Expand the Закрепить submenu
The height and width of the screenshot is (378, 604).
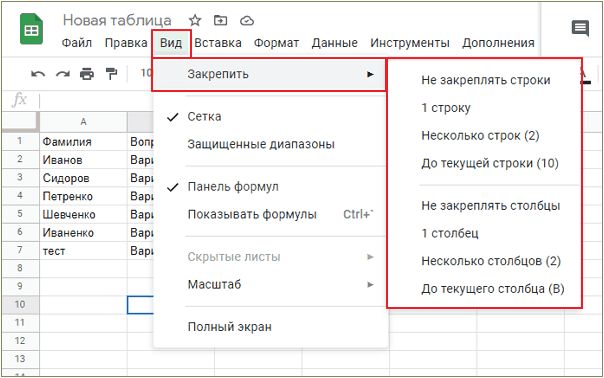269,74
